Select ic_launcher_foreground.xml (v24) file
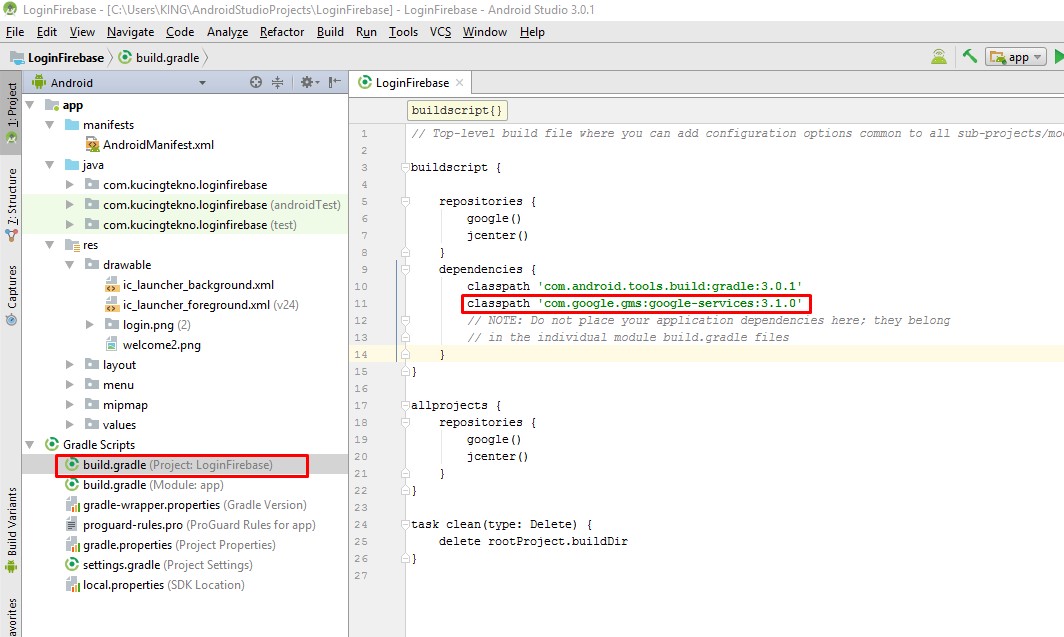The image size is (1064, 637). (x=202, y=305)
